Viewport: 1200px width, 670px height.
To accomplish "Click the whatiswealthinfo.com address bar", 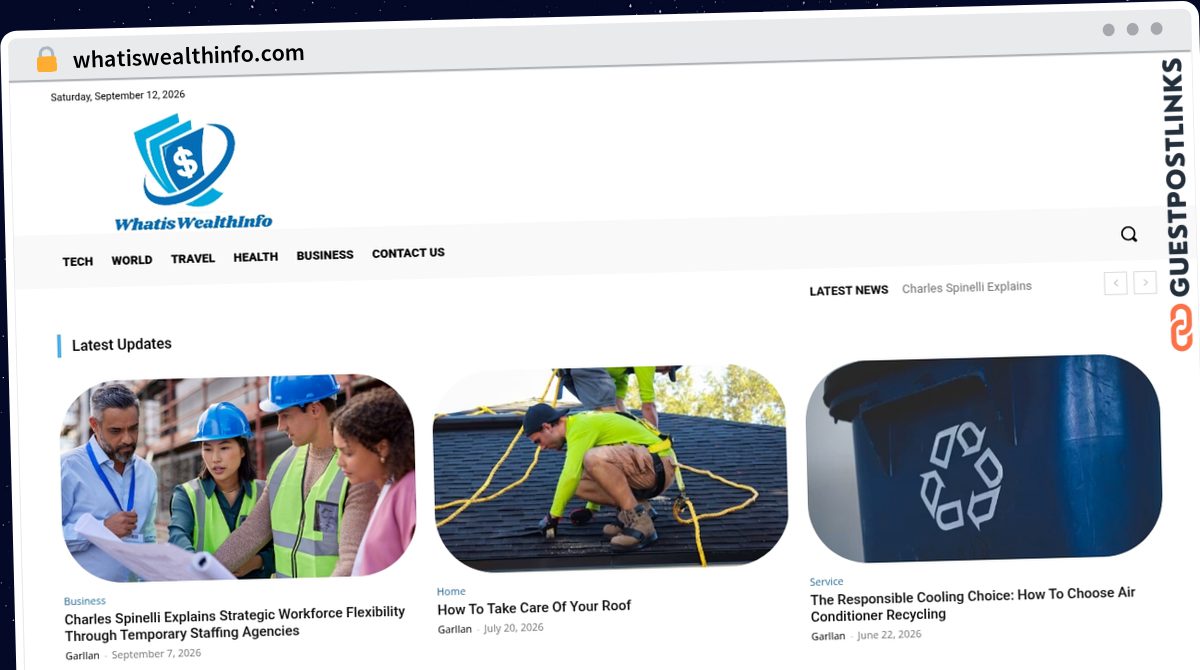I will click(x=189, y=55).
